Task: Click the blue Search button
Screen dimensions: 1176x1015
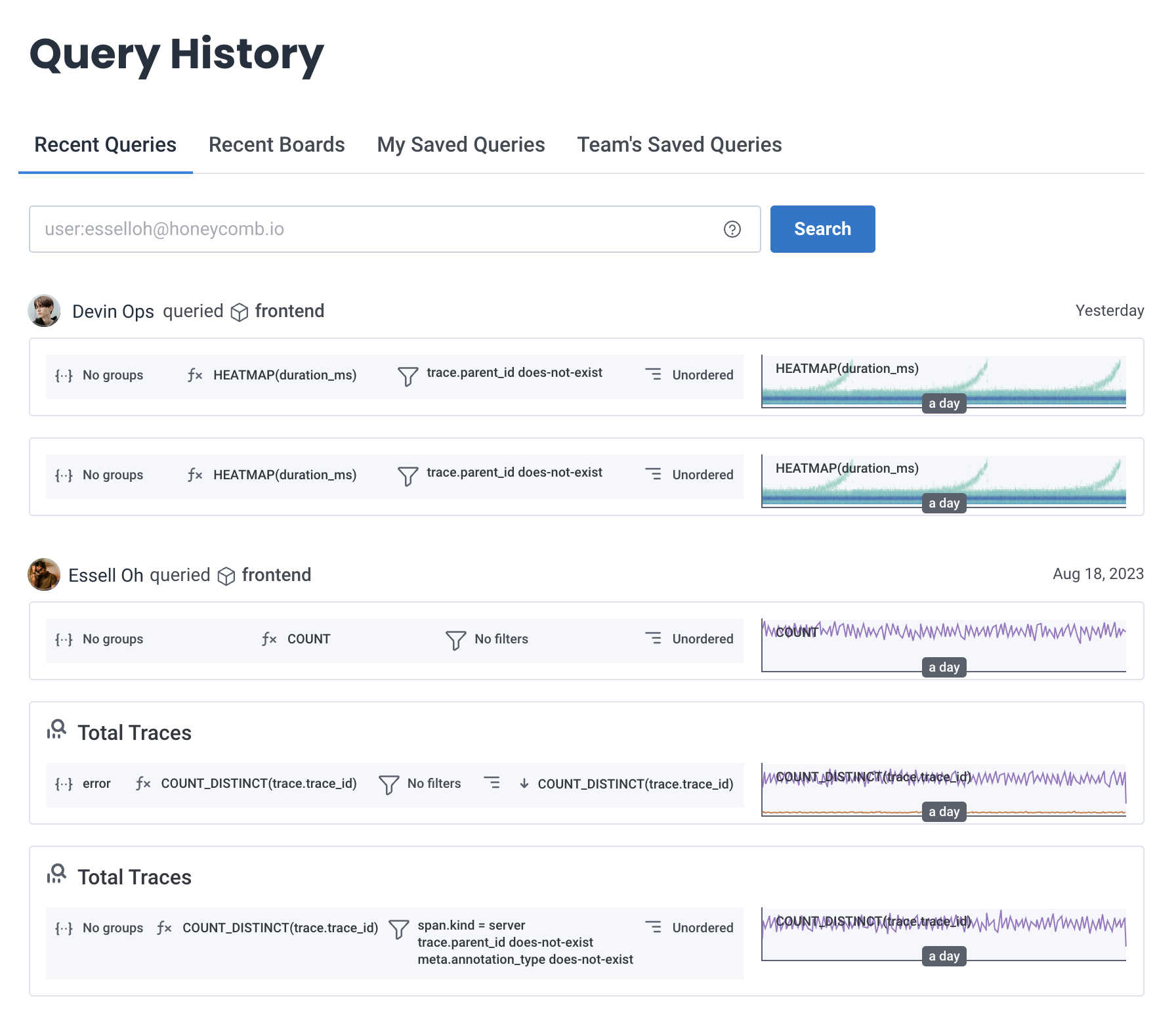Action: 822,229
